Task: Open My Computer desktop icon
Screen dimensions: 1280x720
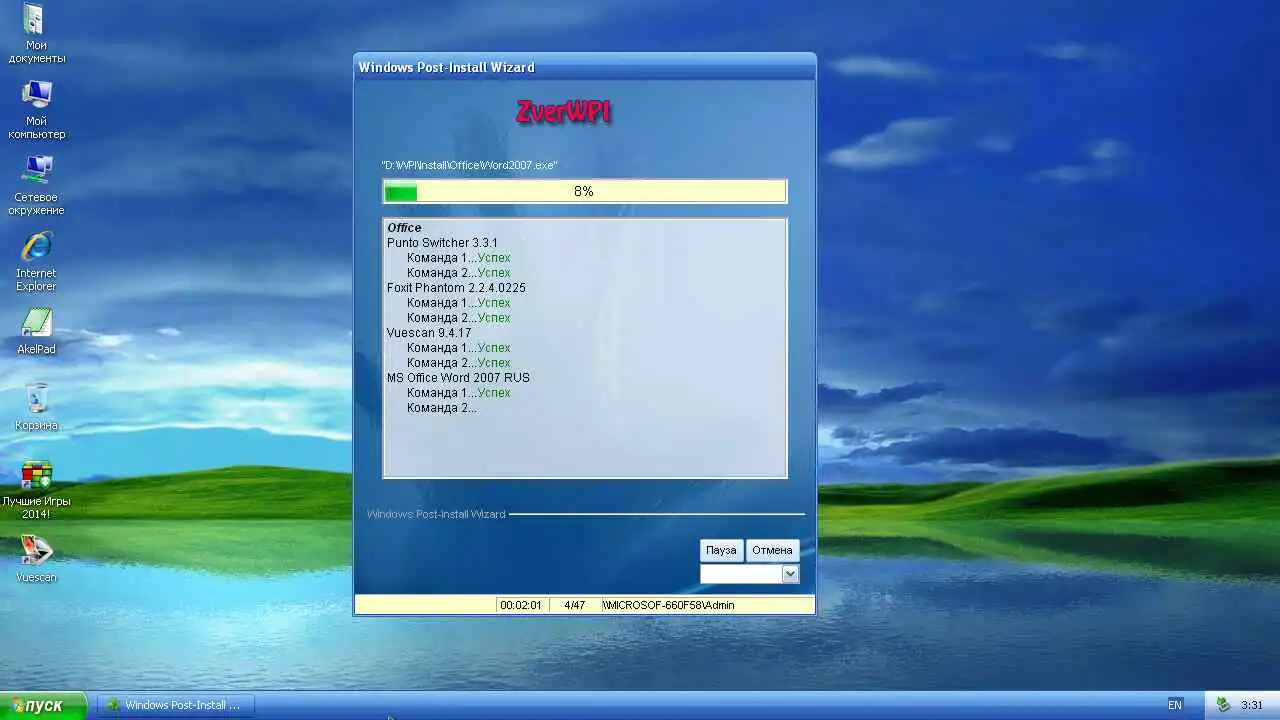Action: [x=36, y=110]
